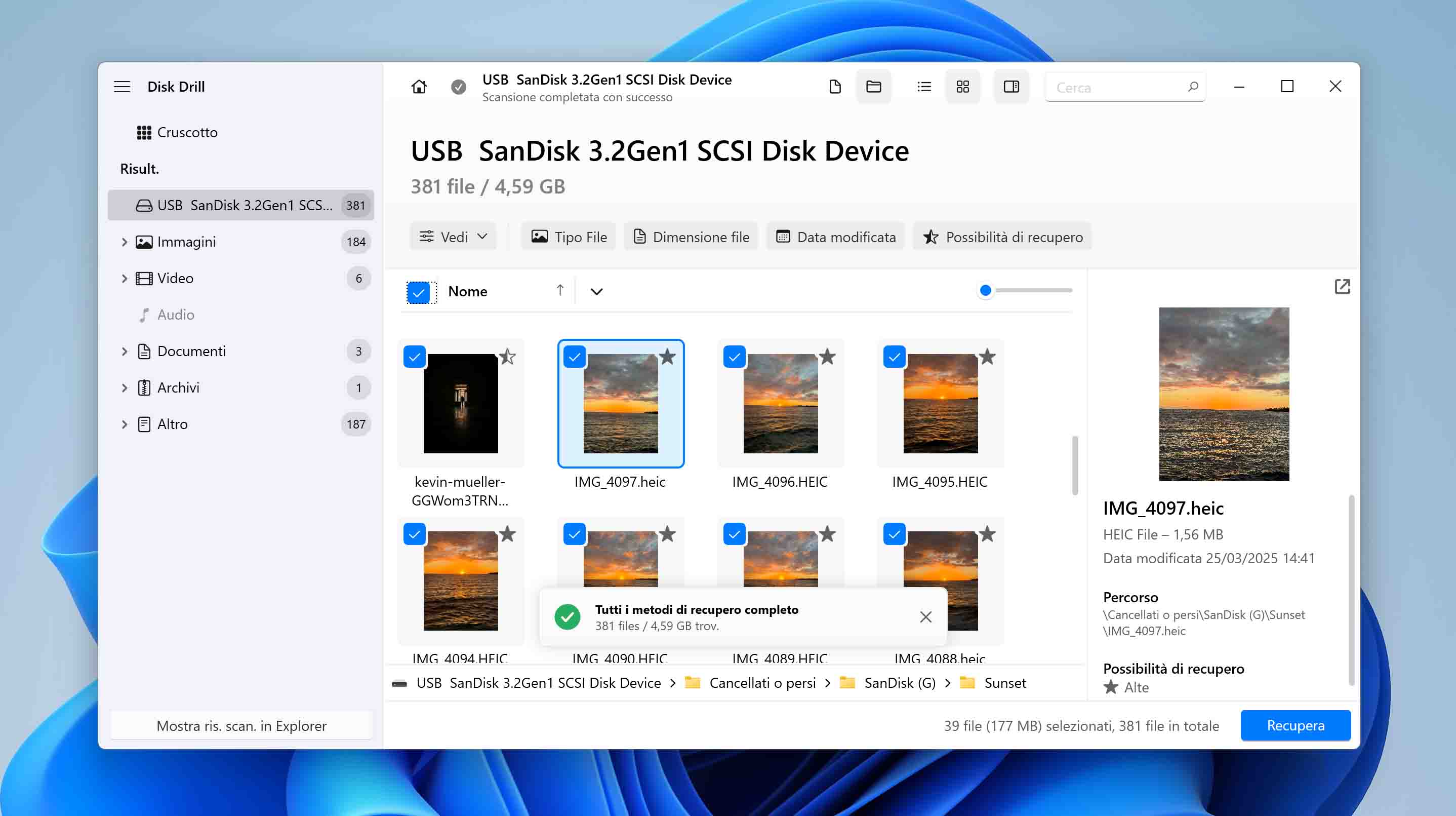The image size is (1456, 816).
Task: Open the Vedi dropdown
Action: (x=453, y=237)
